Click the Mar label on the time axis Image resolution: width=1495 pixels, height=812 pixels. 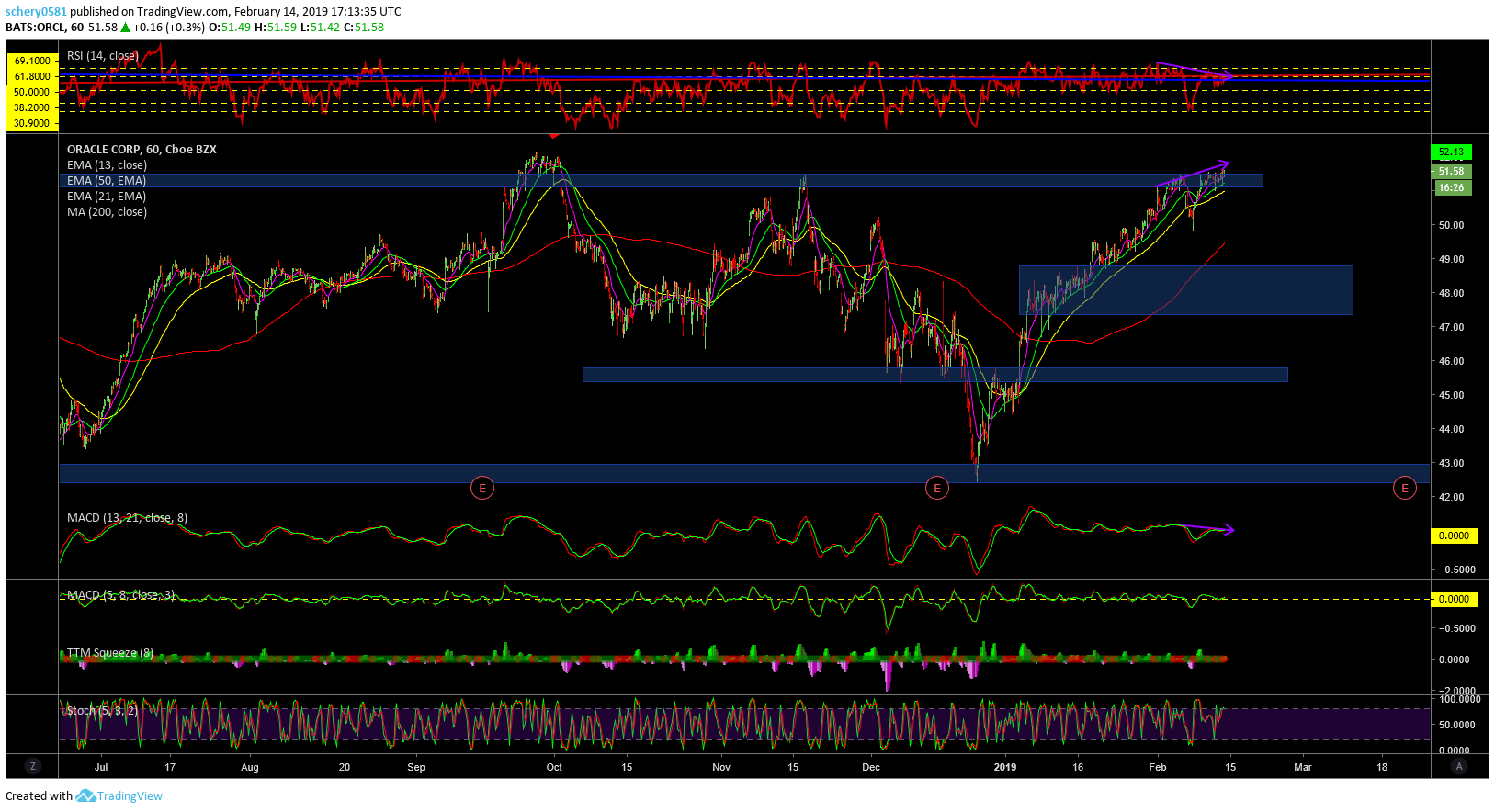click(x=1303, y=768)
